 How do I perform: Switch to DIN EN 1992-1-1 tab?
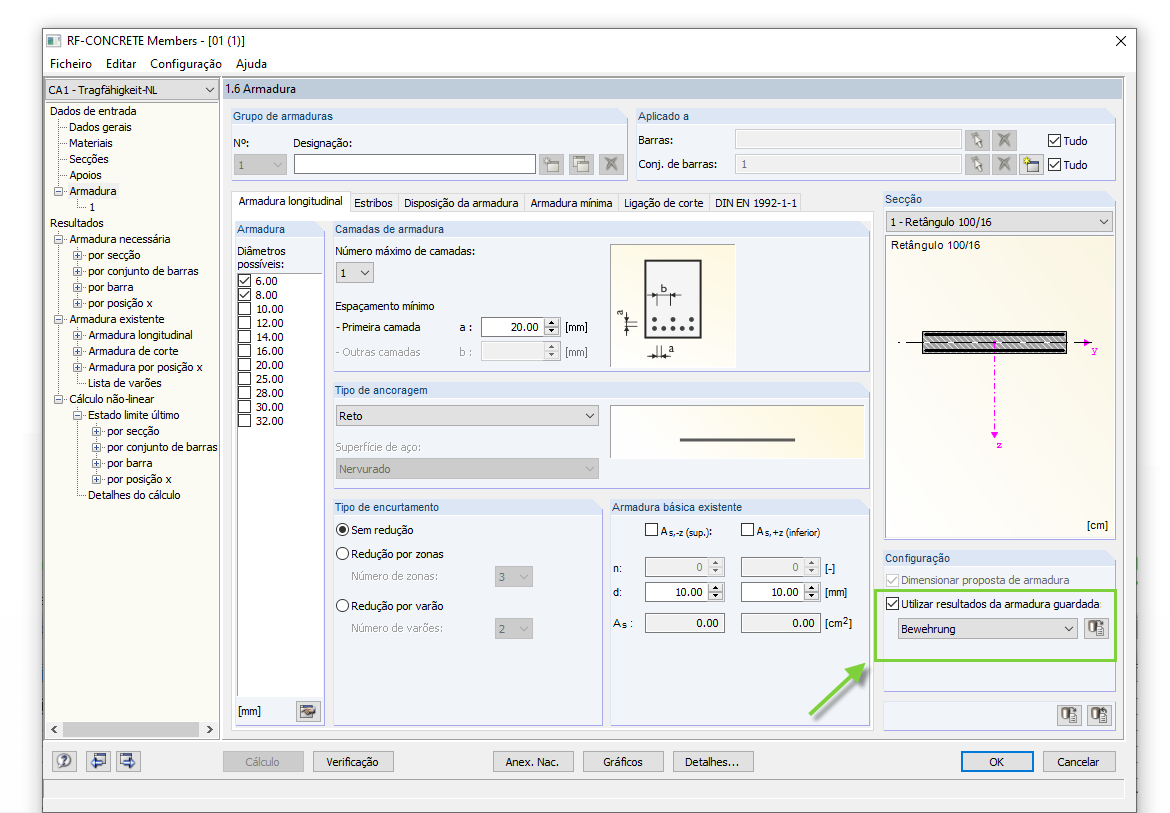(x=756, y=203)
